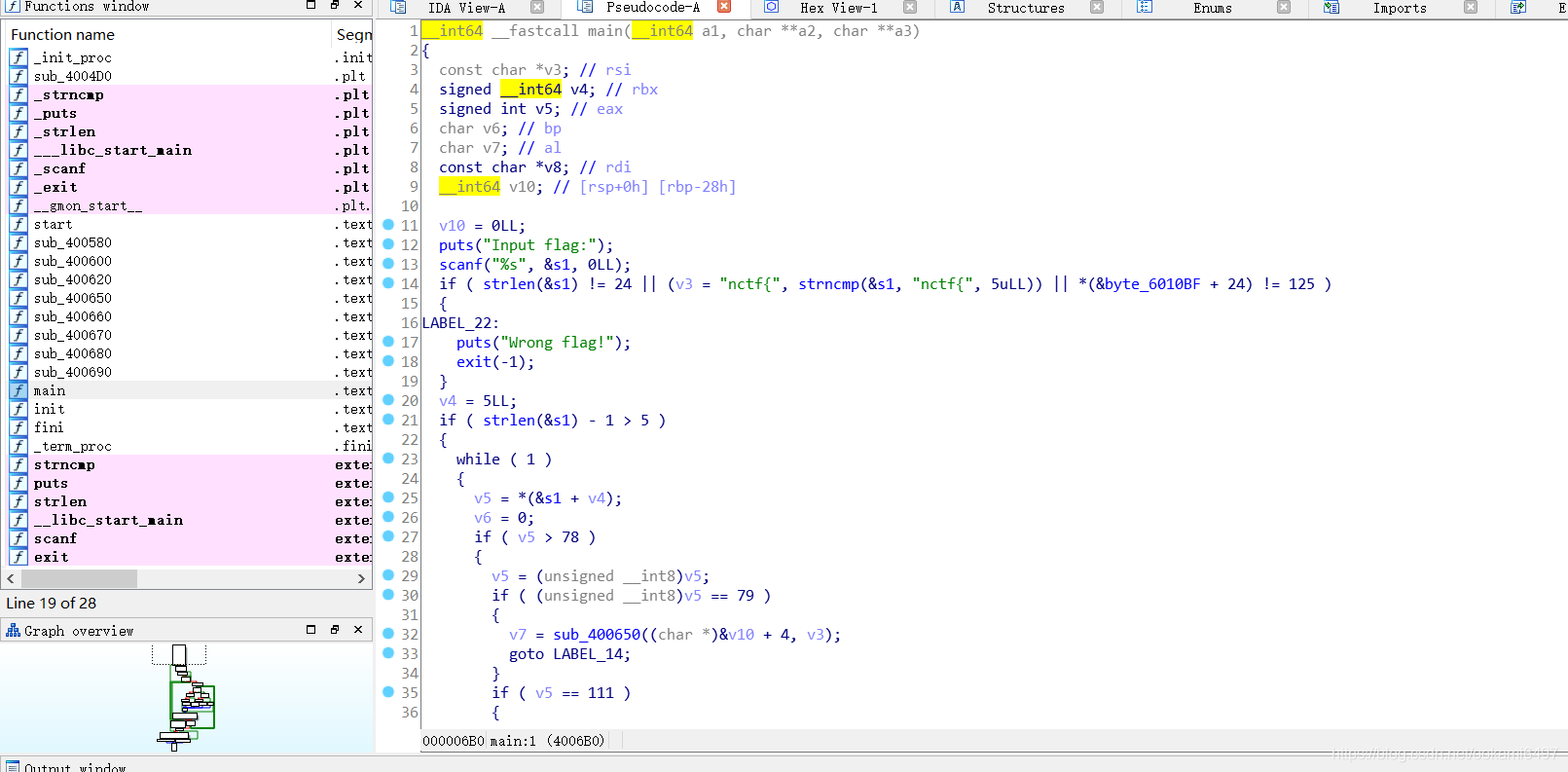Switch to the Hex View-1 tab
1568x772 pixels.
(x=838, y=8)
